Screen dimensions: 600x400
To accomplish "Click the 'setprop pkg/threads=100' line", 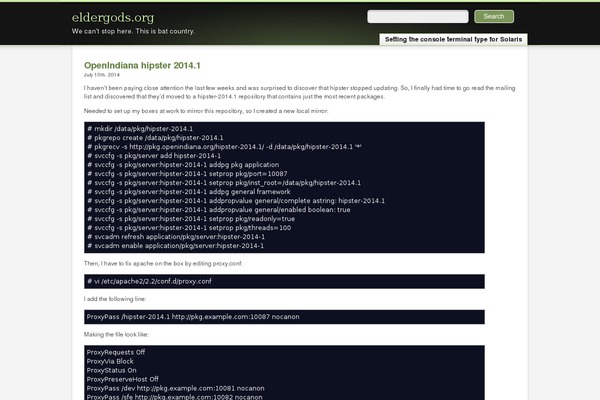I will (189, 228).
